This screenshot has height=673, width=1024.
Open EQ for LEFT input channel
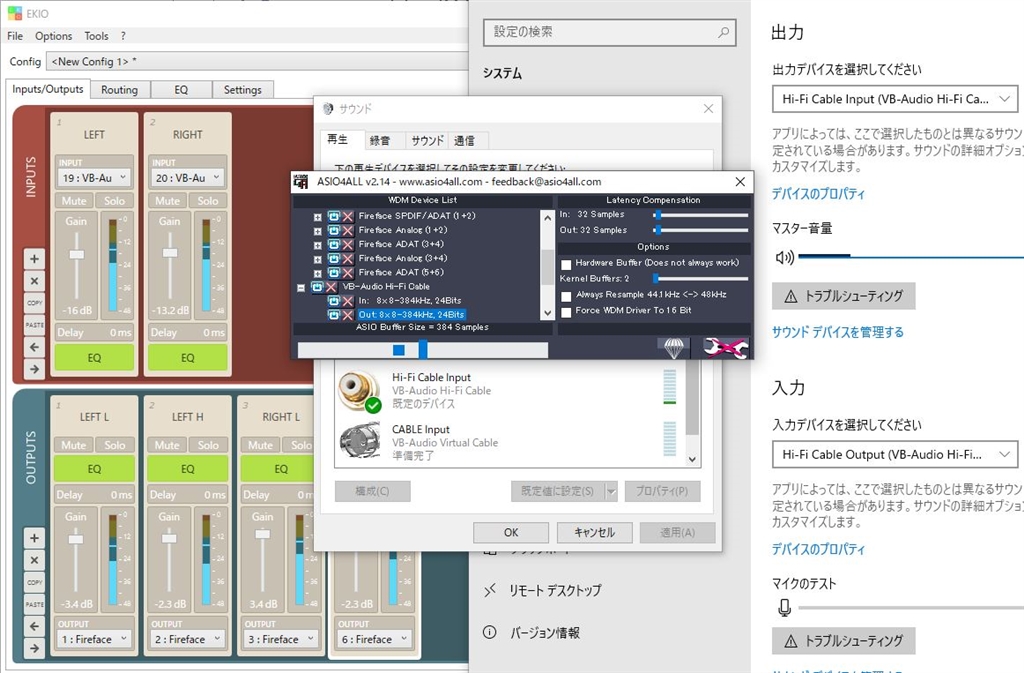tap(94, 358)
